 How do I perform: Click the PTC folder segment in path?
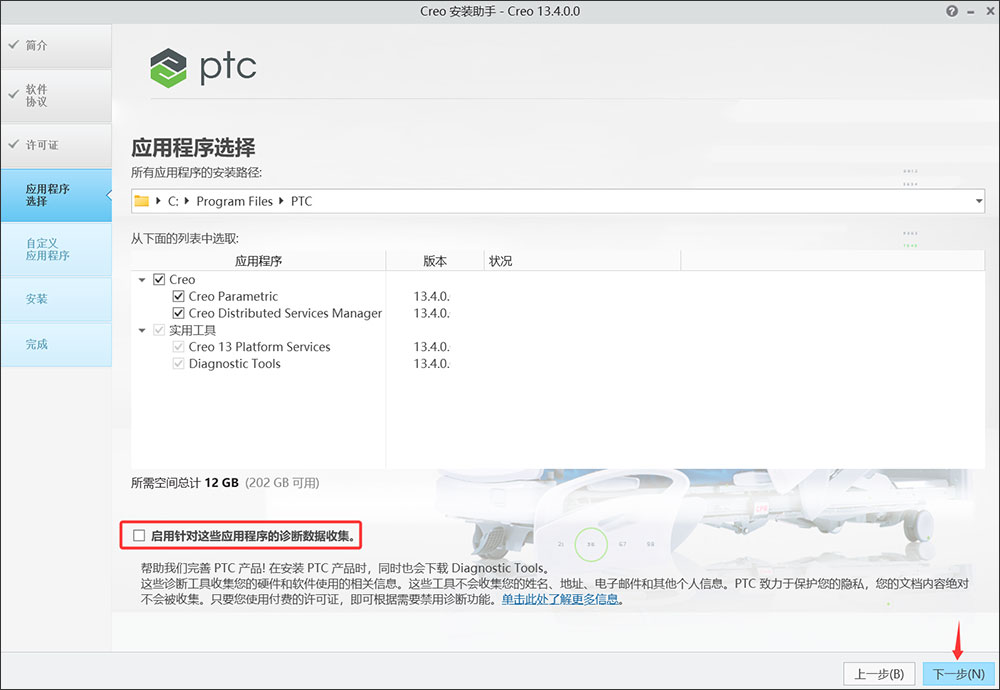point(302,201)
